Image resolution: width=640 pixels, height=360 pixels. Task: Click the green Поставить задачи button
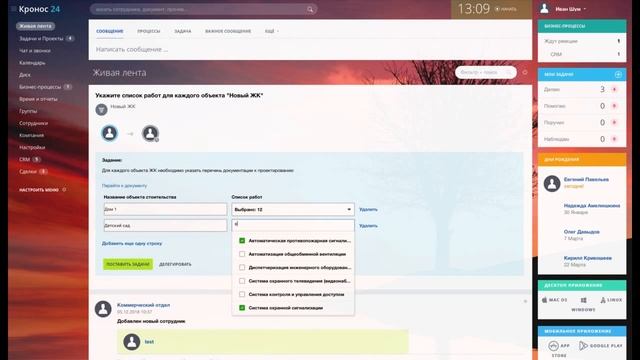click(x=128, y=264)
